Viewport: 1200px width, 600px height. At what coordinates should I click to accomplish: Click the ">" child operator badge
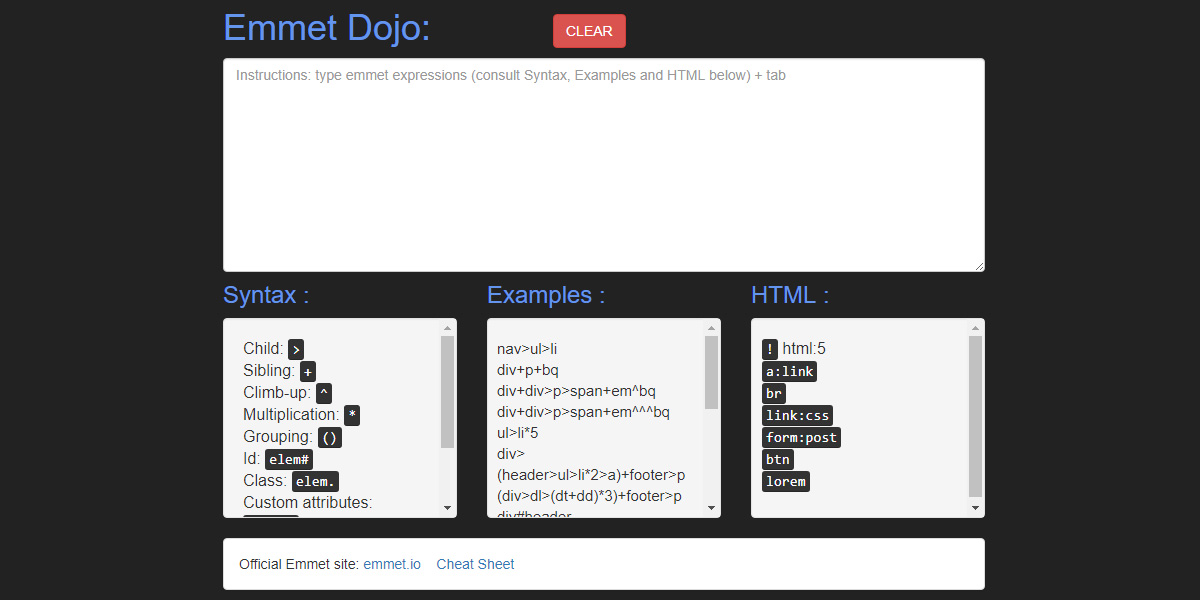coord(296,349)
